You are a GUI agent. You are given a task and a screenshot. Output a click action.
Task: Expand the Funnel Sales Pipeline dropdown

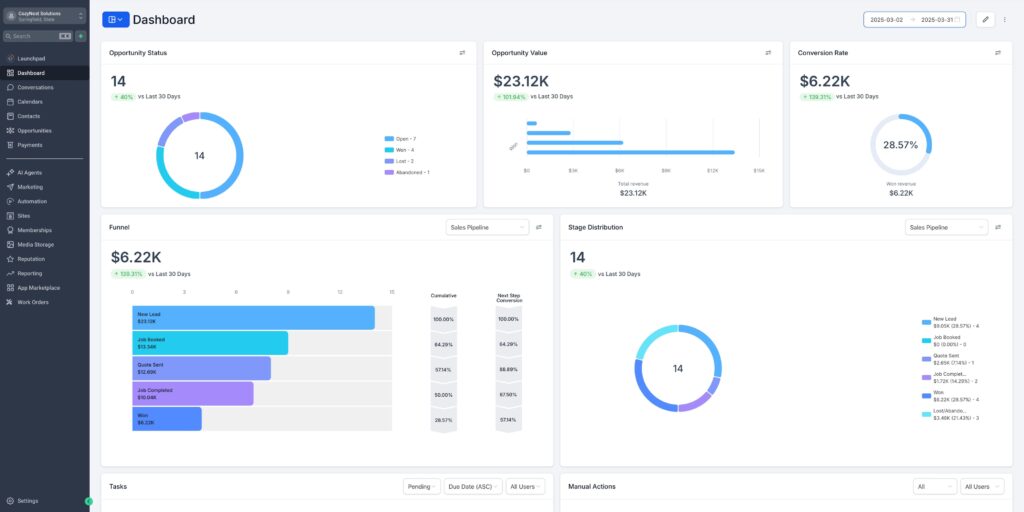487,227
